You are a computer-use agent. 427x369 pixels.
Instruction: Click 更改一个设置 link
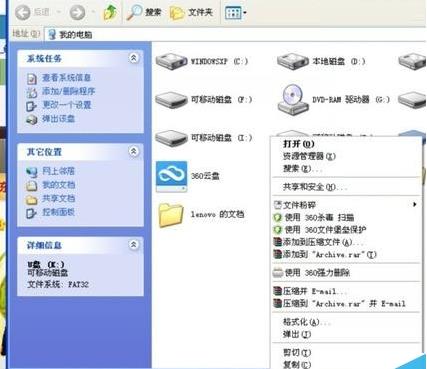pyautogui.click(x=66, y=105)
